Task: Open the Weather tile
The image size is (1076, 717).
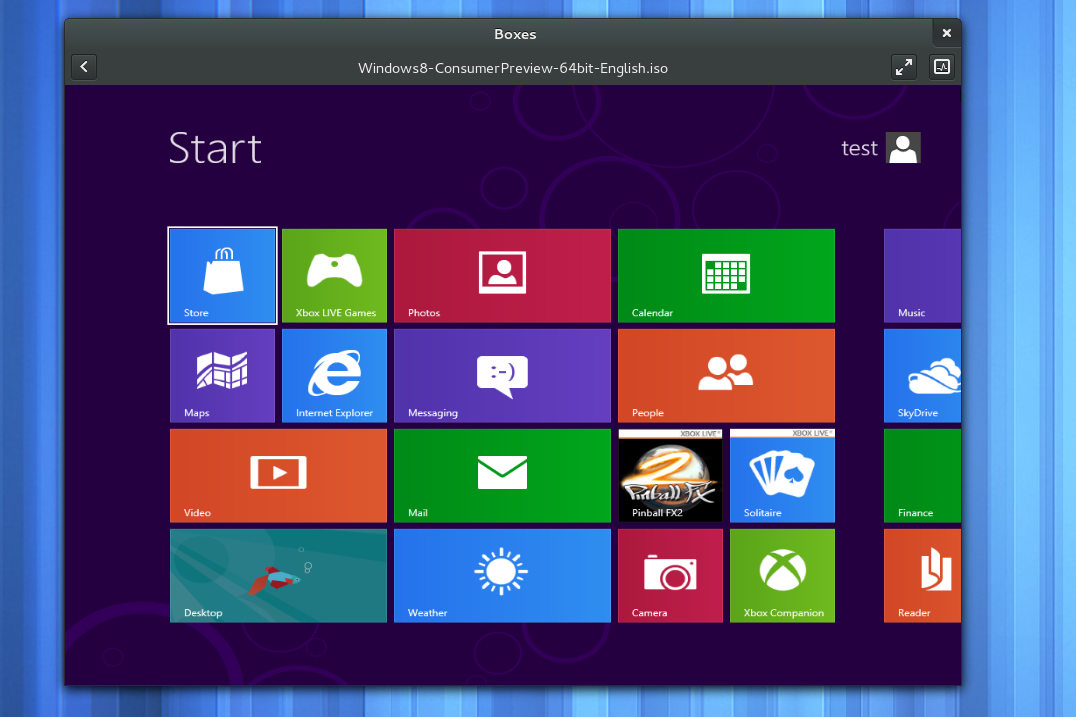Action: click(502, 576)
